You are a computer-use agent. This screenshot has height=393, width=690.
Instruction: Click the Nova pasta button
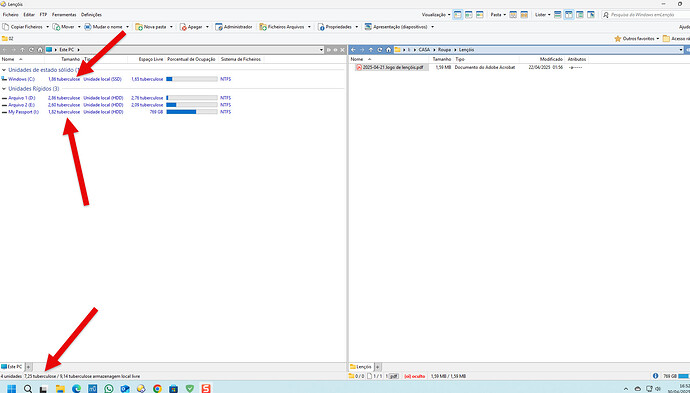(x=151, y=27)
